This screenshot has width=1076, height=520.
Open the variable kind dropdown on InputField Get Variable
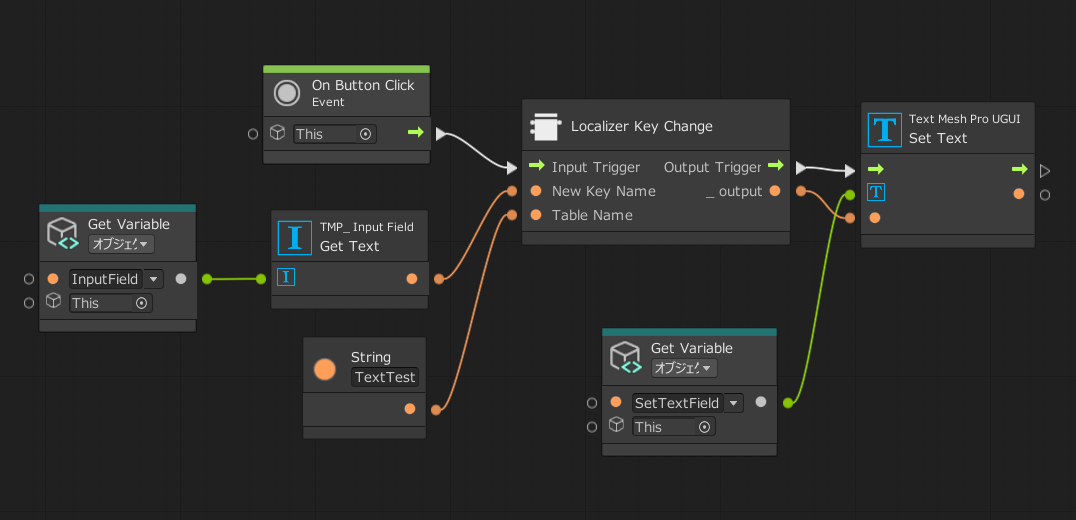121,244
